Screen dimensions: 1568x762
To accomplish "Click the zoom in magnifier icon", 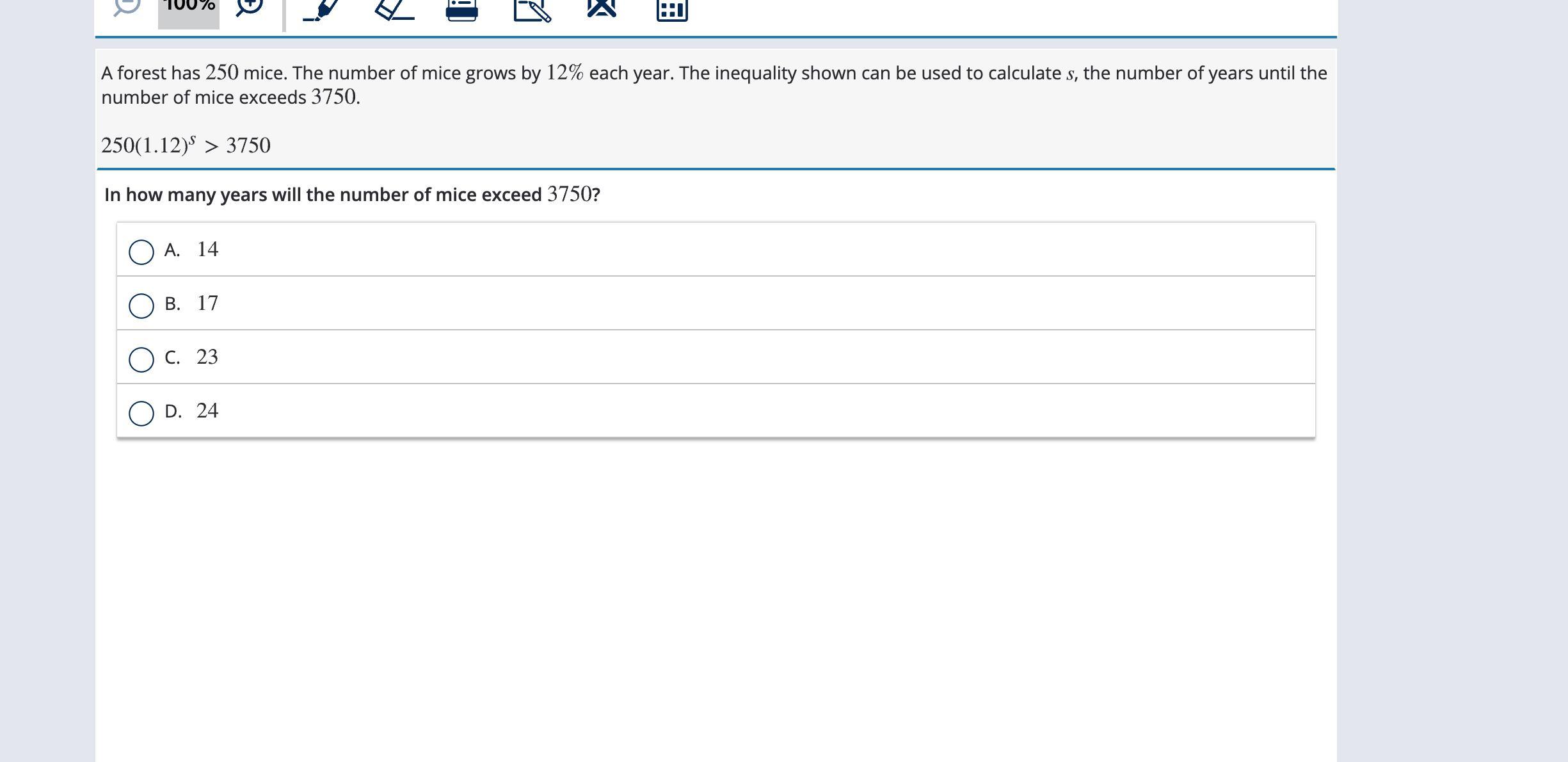I will click(x=249, y=6).
